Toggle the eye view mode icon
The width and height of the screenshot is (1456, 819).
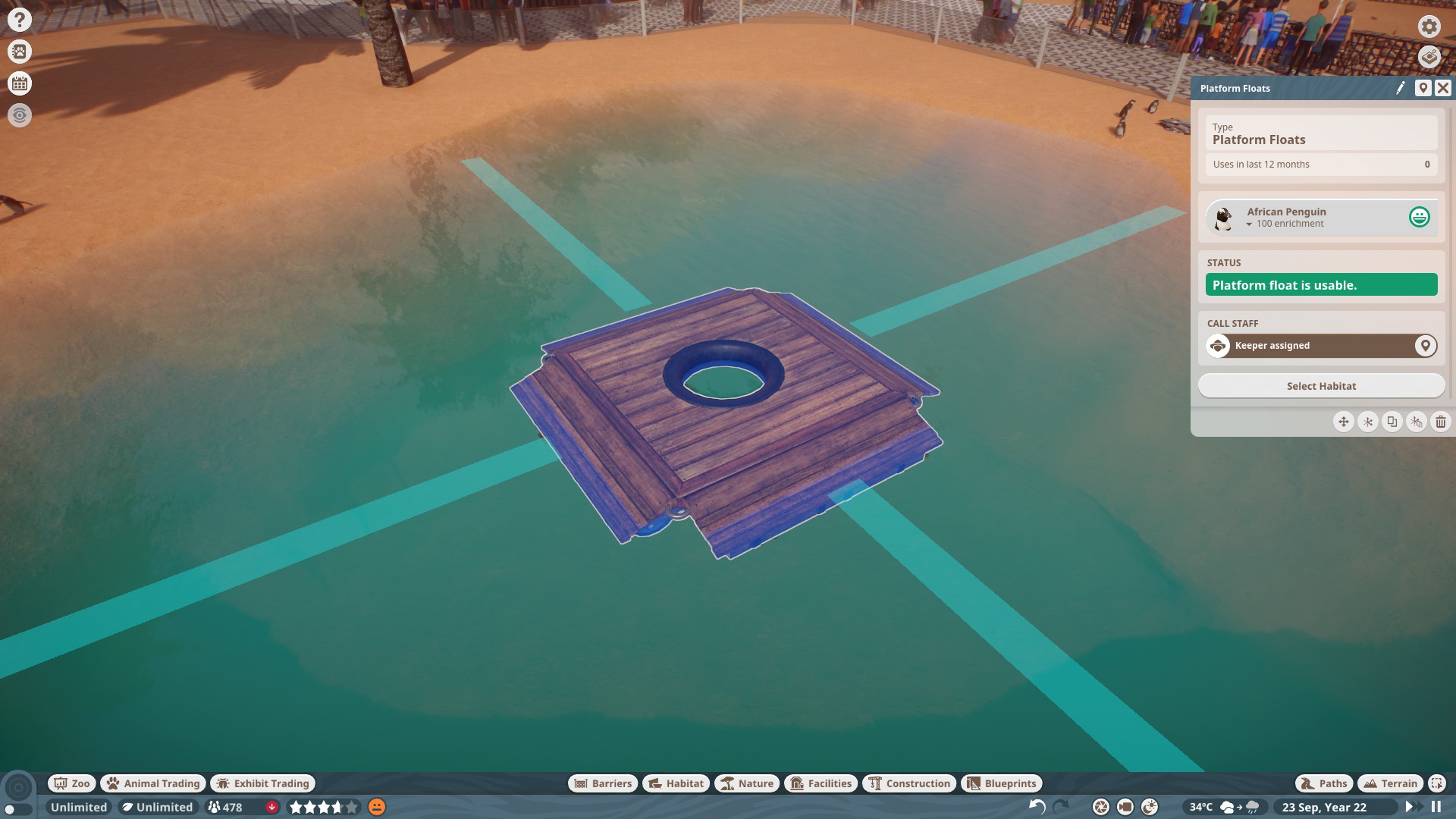tap(20, 115)
